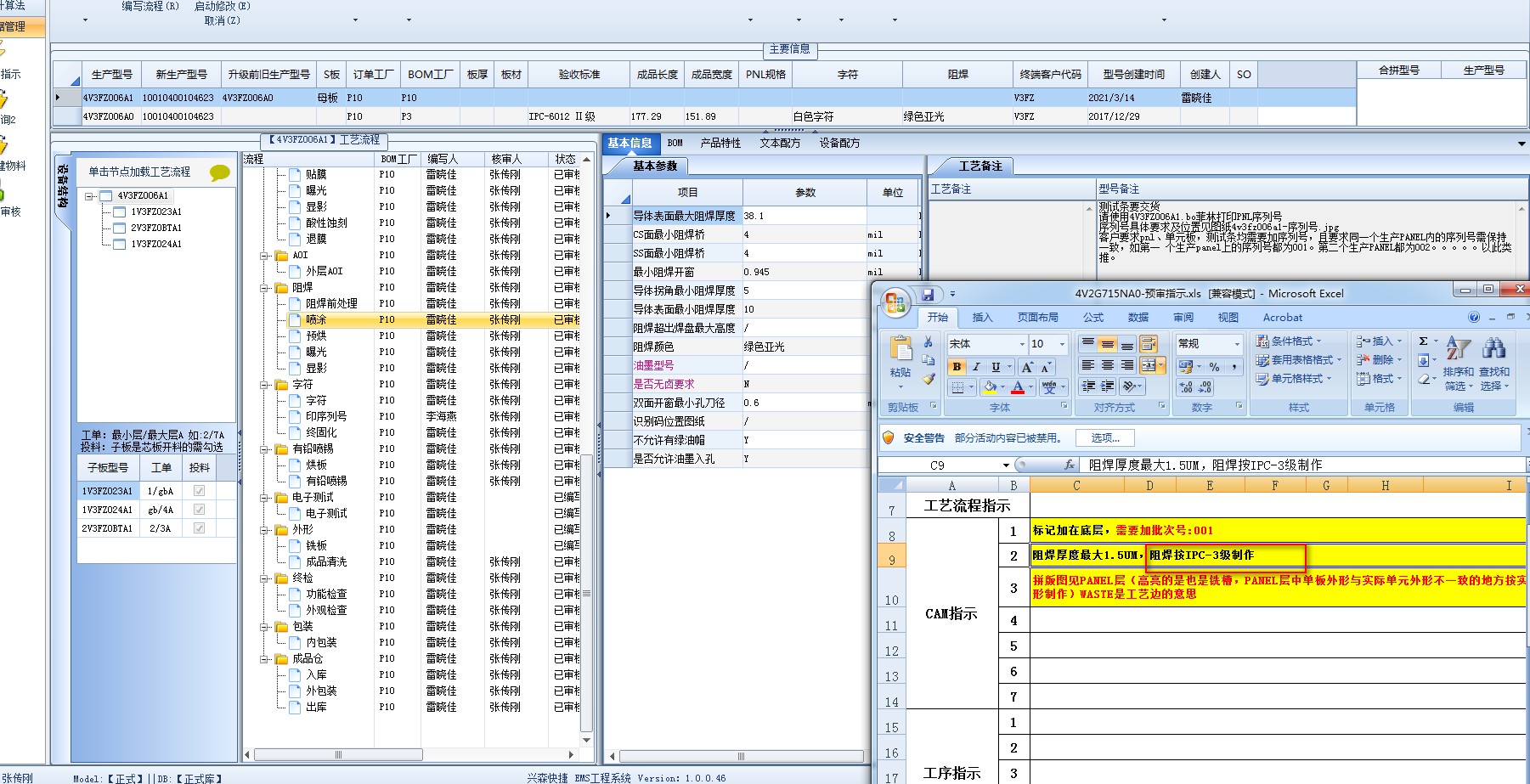1530x784 pixels.
Task: Click the 选项... security warning button
Action: [1106, 438]
